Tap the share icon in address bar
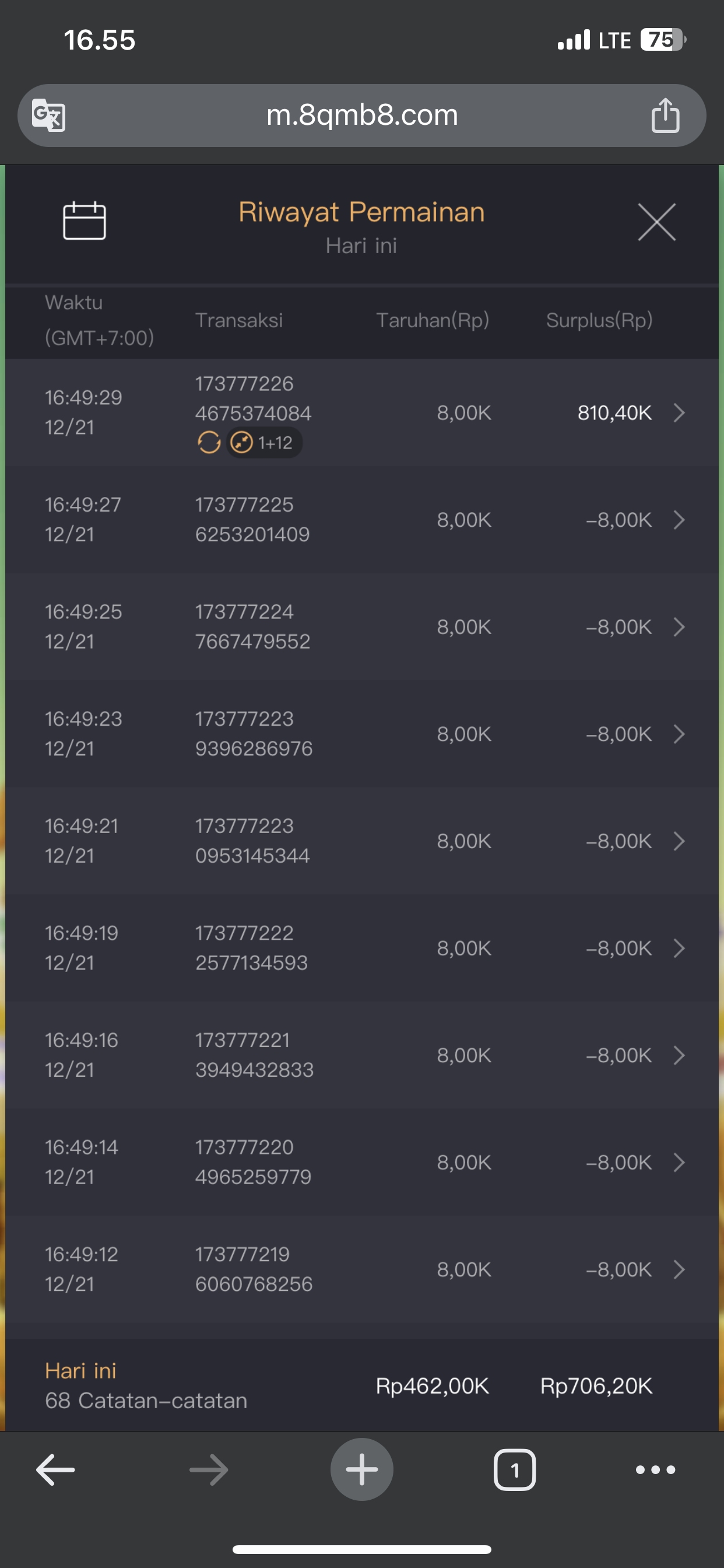724x1568 pixels. pos(665,115)
